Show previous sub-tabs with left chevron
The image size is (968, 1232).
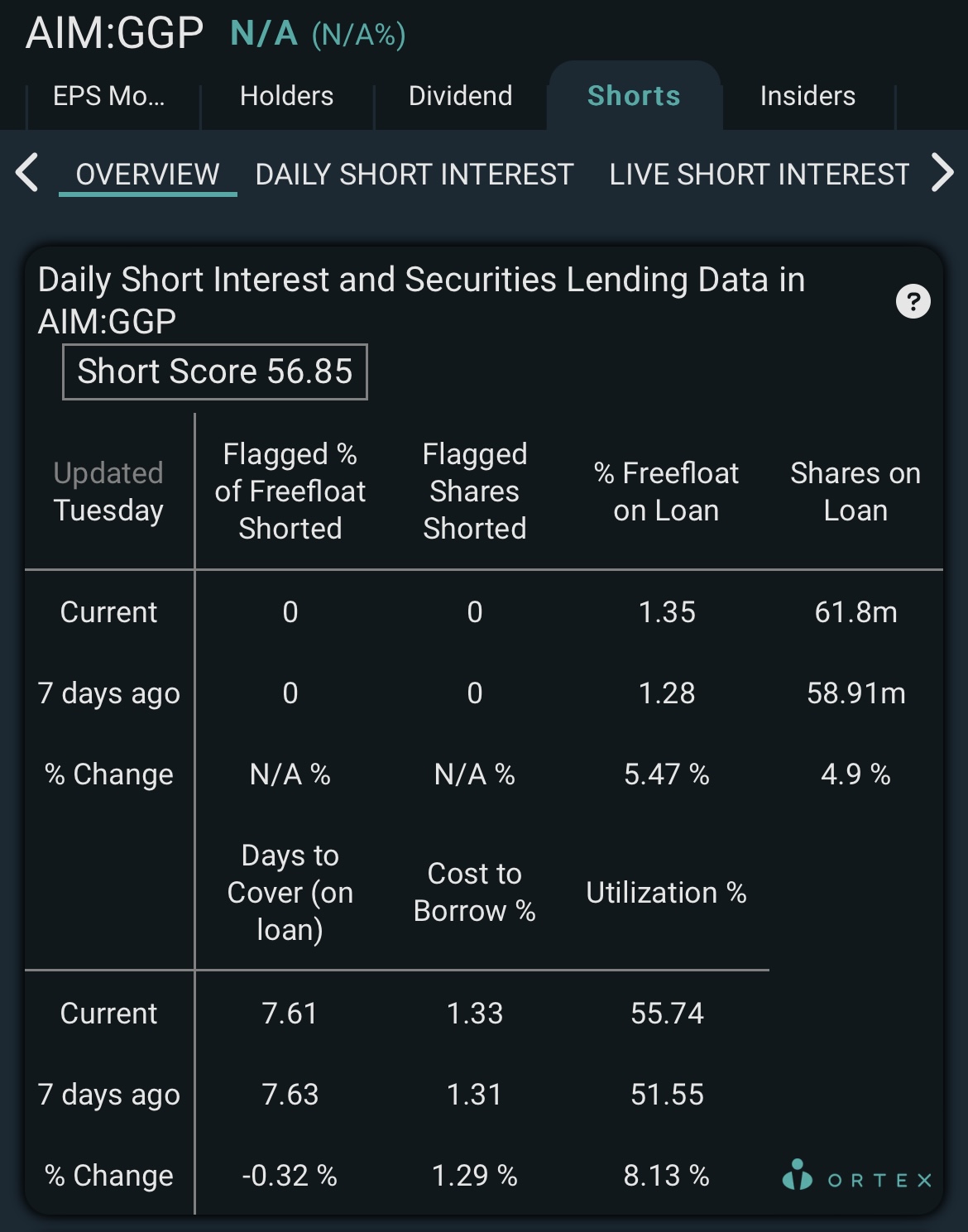tap(27, 173)
